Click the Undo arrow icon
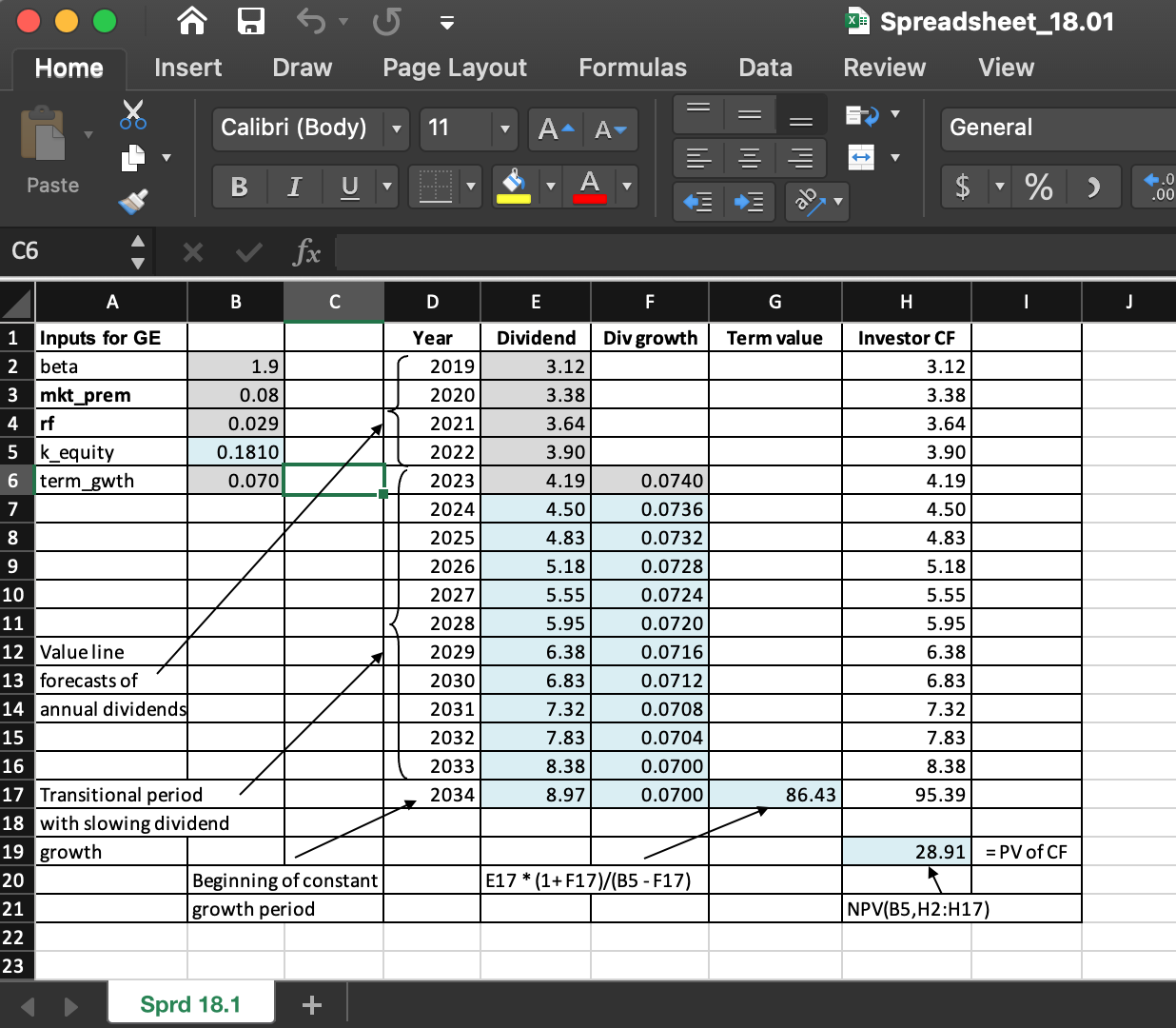Screen dimensions: 1176x1028 click(x=312, y=21)
